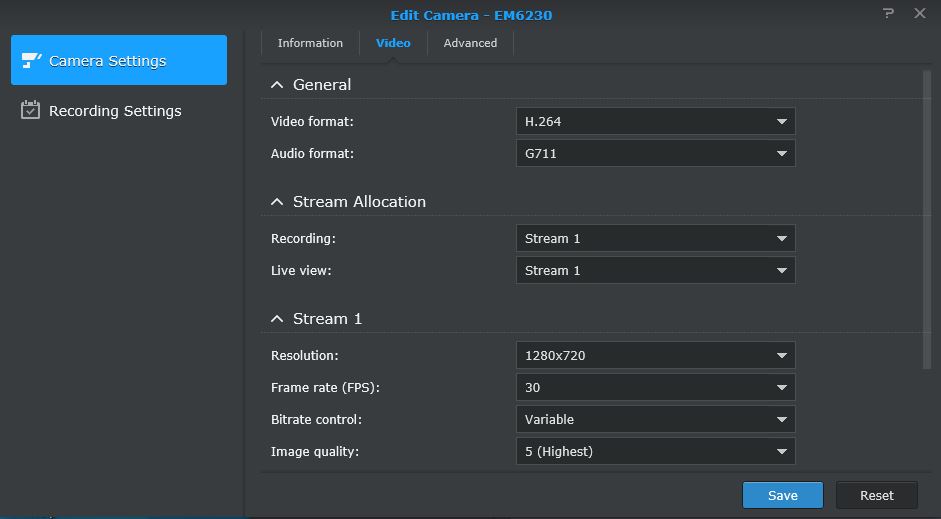Screen dimensions: 941x519
Task: Change the Recording stream dropdown
Action: click(655, 238)
